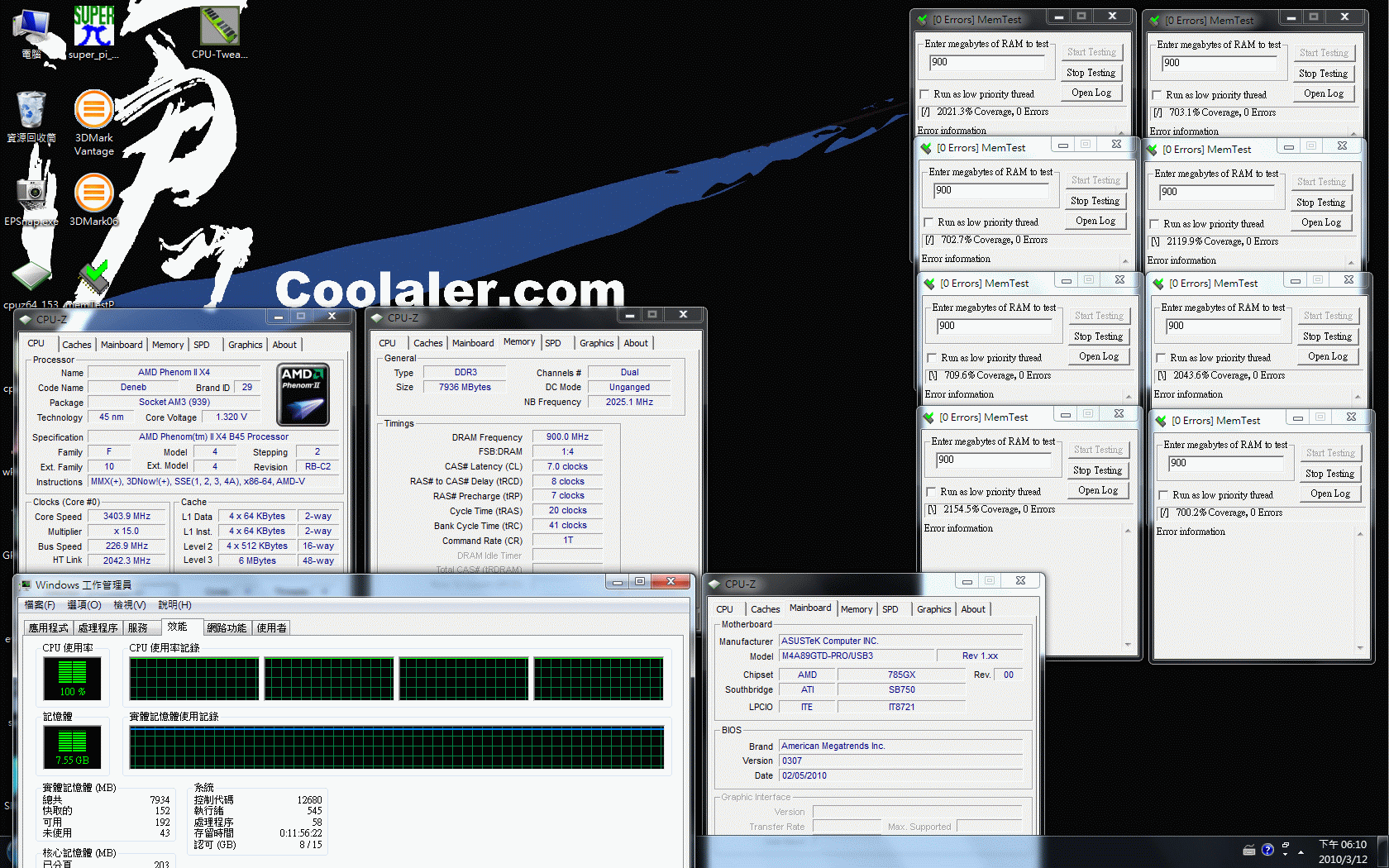Screen dimensions: 1389x868
Task: Open the 檢視(V) menu in Task Manager
Action: 130,605
